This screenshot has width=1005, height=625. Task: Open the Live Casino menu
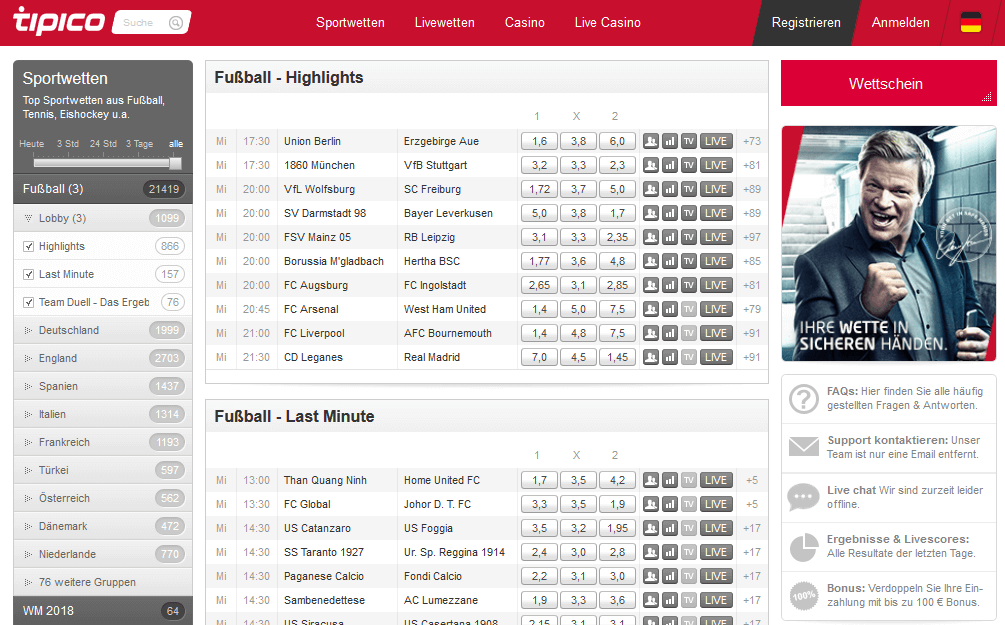coord(608,22)
